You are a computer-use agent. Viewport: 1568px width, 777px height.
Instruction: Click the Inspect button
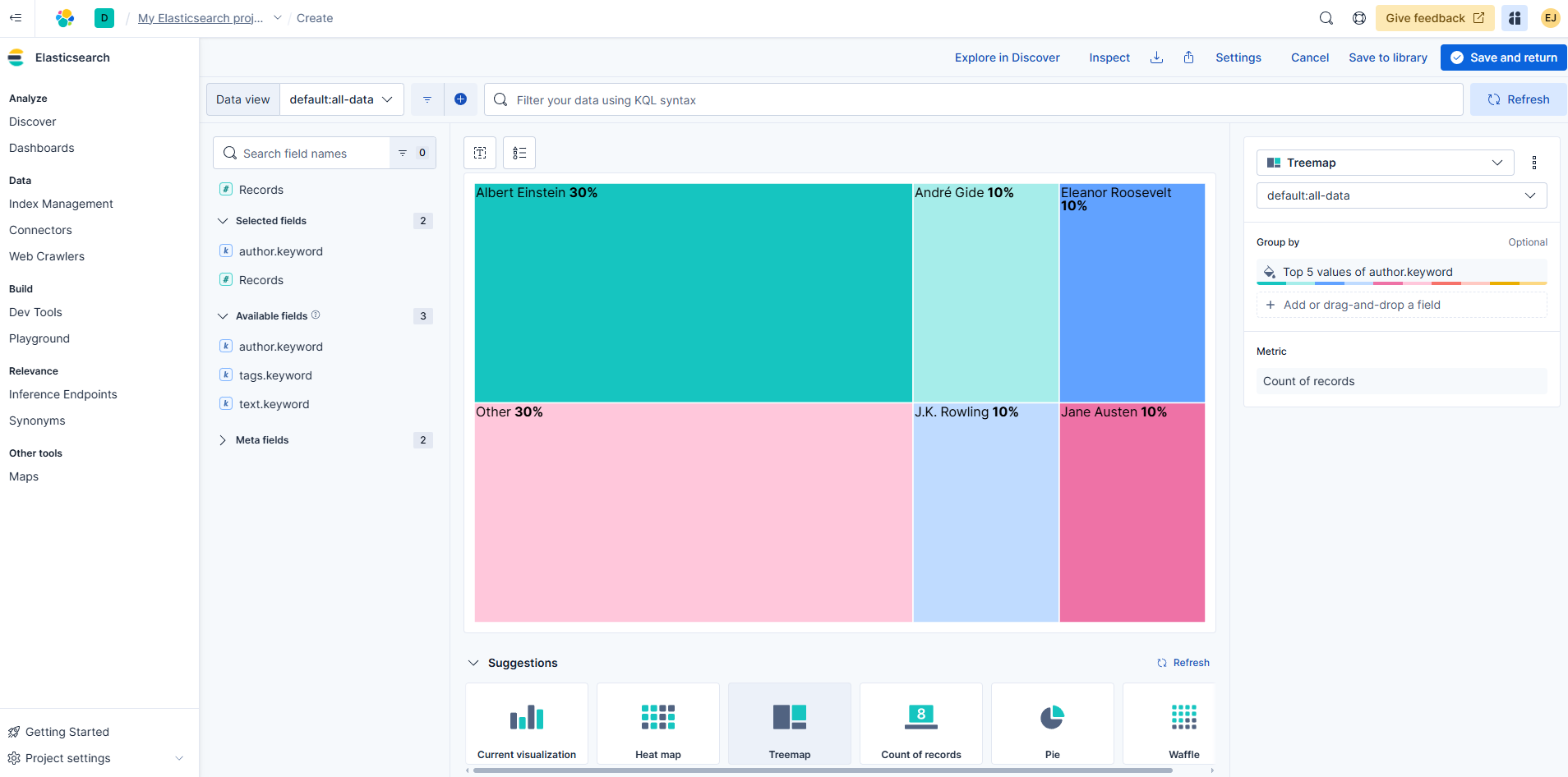point(1109,57)
